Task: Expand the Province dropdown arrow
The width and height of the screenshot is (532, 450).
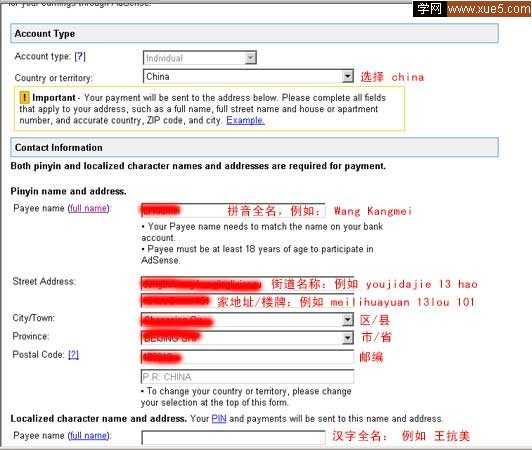Action: (x=347, y=338)
